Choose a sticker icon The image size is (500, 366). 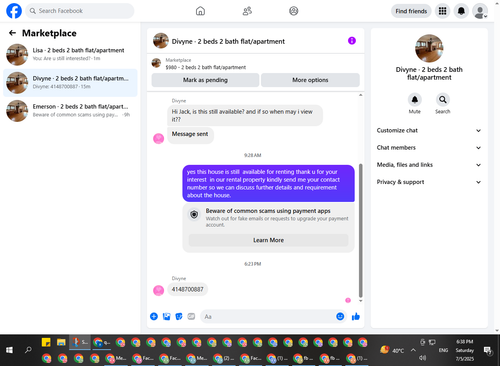(179, 316)
